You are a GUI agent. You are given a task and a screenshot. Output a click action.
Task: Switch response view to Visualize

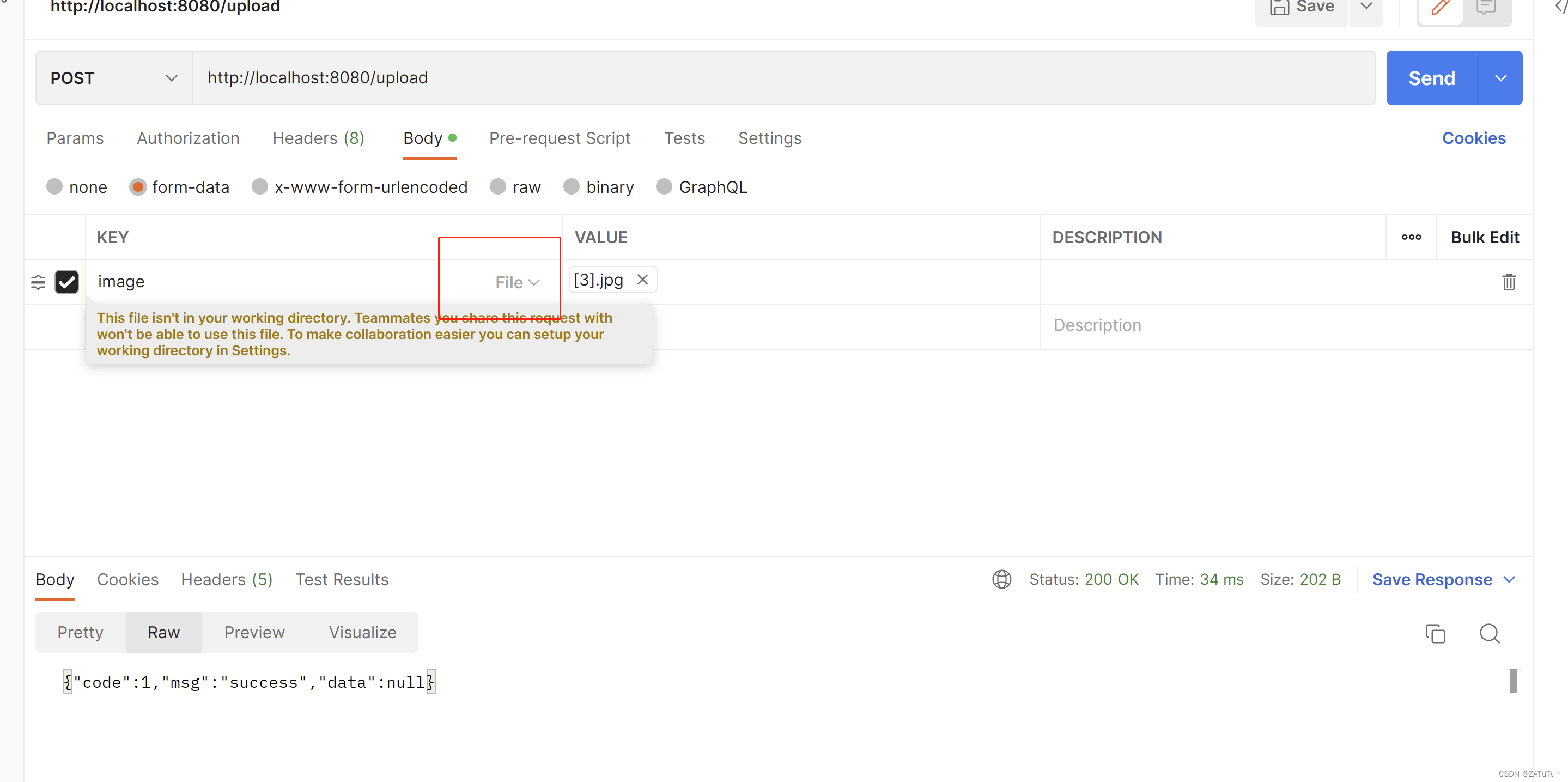point(362,632)
